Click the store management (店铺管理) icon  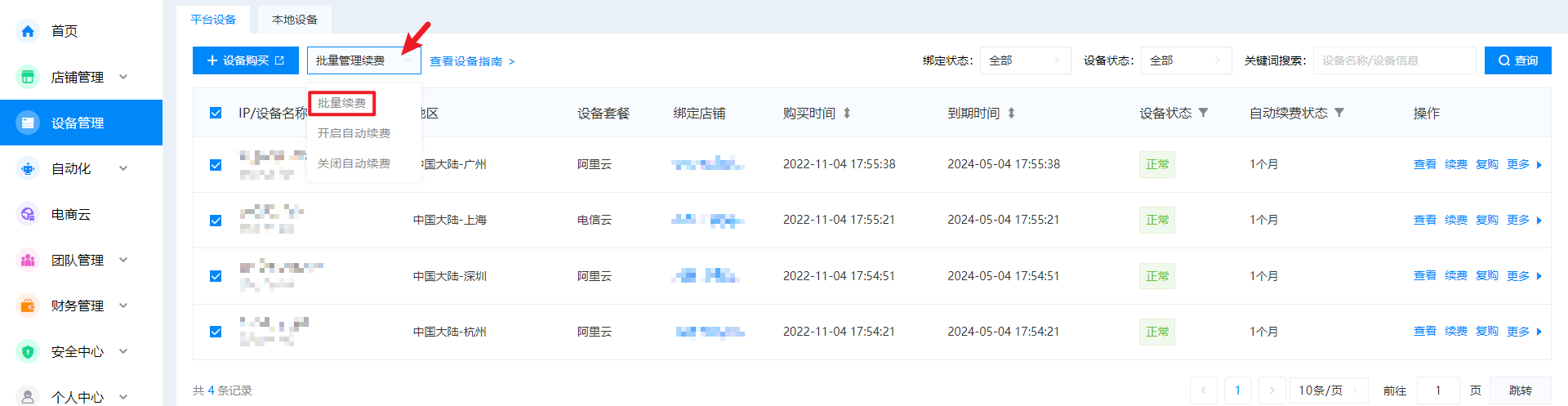[28, 77]
